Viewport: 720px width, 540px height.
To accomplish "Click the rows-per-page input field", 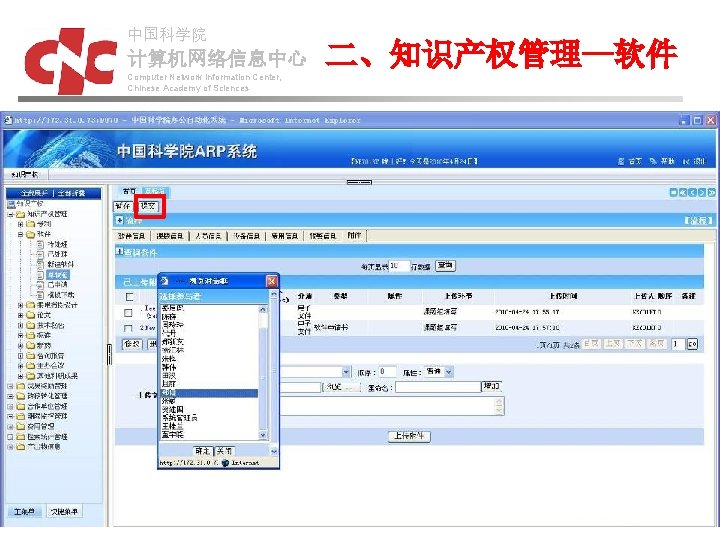I will [399, 266].
